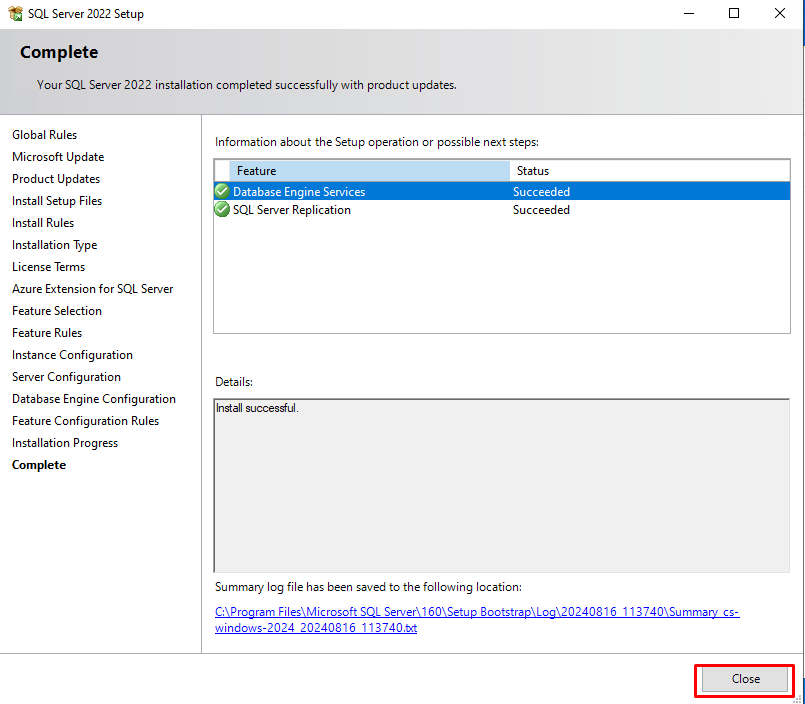Screen dimensions: 805x704
Task: Select Feature Selection step
Action: [57, 311]
